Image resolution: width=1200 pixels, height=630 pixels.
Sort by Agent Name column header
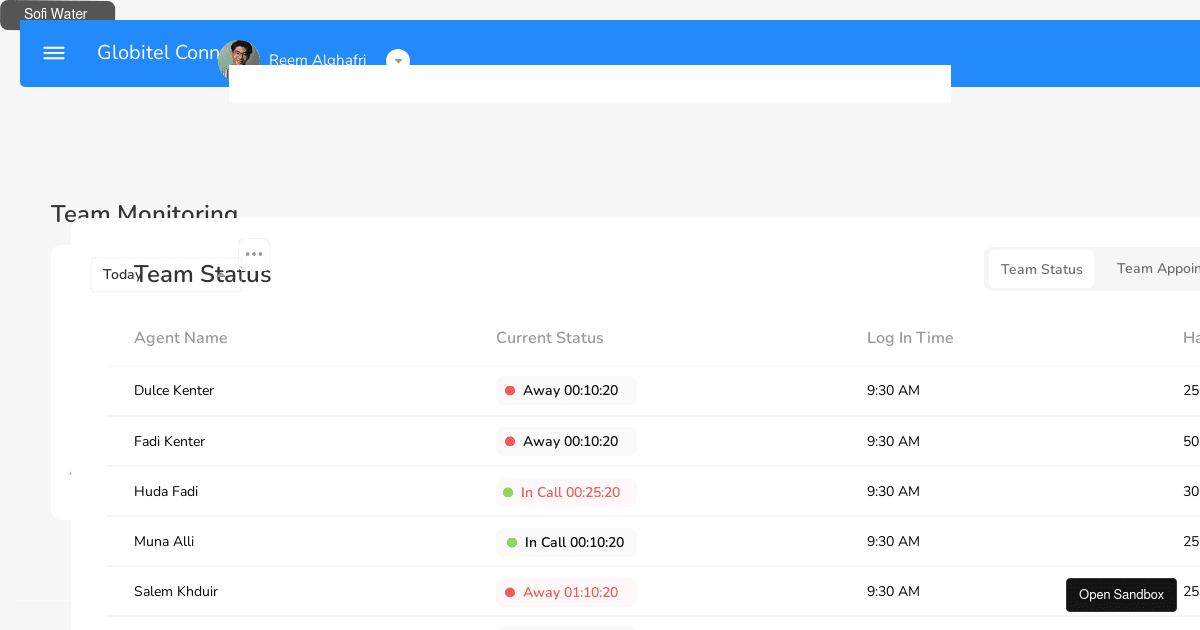tap(181, 338)
